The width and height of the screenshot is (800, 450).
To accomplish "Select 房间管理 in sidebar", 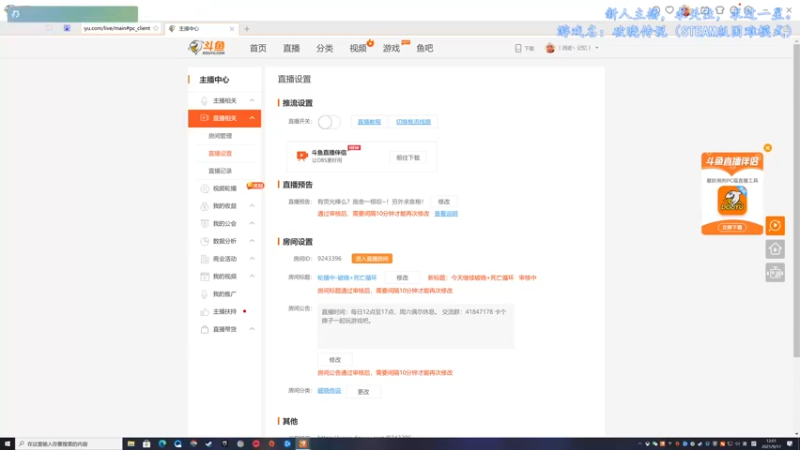I will click(x=220, y=136).
